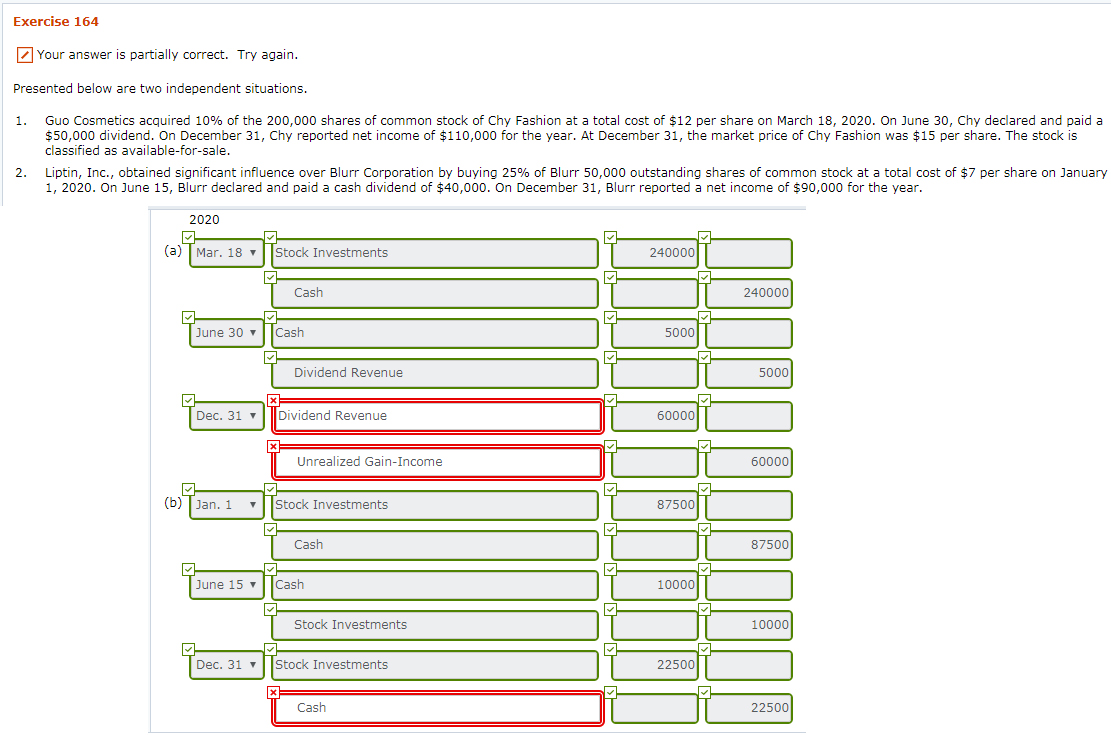
Task: Open the part (a) Dec. 31 date dropdown
Action: coord(227,416)
